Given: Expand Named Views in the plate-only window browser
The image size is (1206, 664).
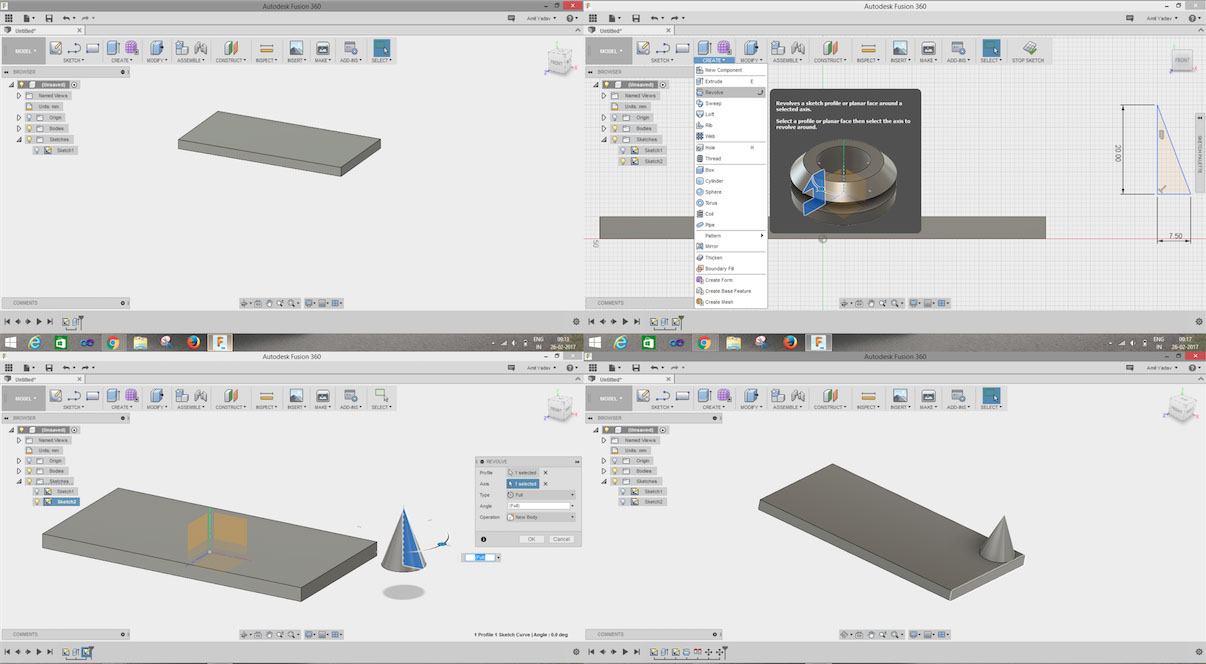Looking at the screenshot, I should 18,96.
